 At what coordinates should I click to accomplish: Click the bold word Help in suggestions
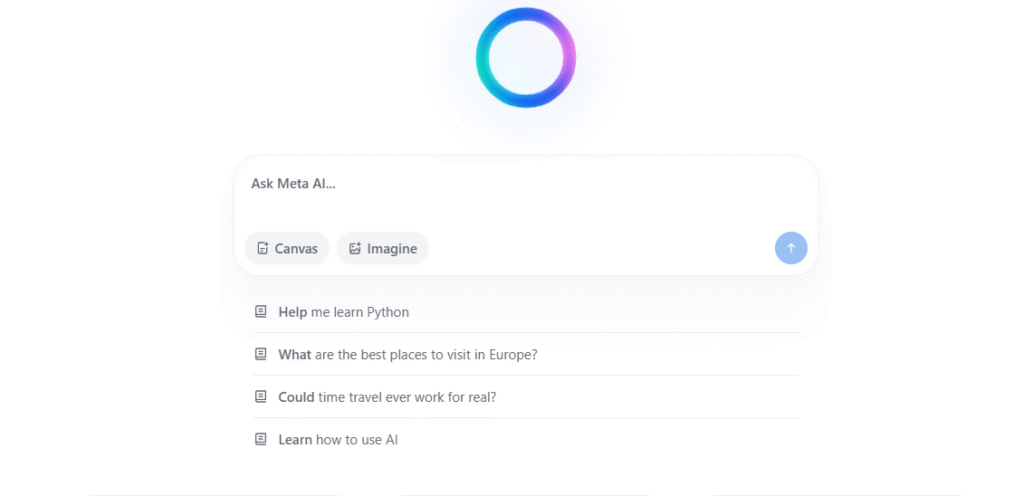pyautogui.click(x=293, y=312)
